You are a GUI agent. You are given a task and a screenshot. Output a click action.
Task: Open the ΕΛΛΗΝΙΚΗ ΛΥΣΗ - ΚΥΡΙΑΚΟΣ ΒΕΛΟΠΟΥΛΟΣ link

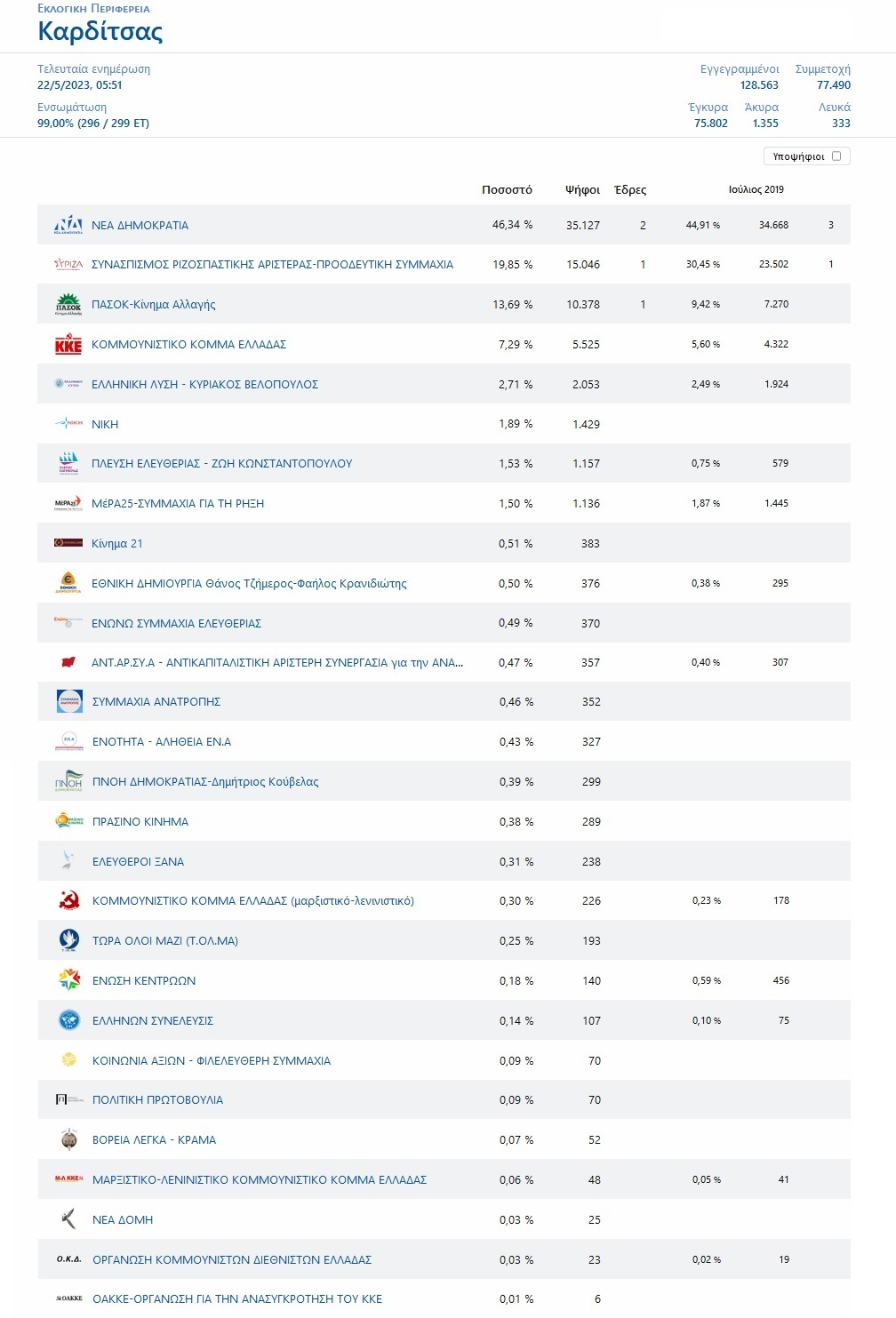pos(204,385)
